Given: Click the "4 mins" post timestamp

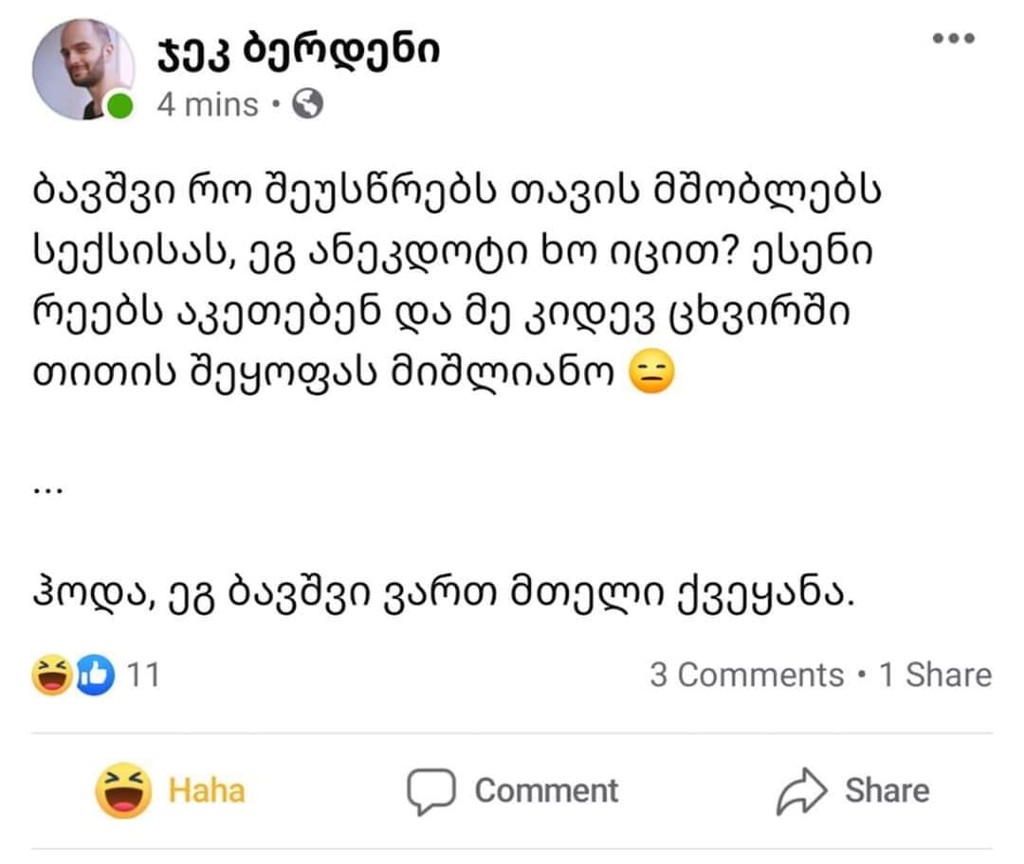Looking at the screenshot, I should (207, 104).
